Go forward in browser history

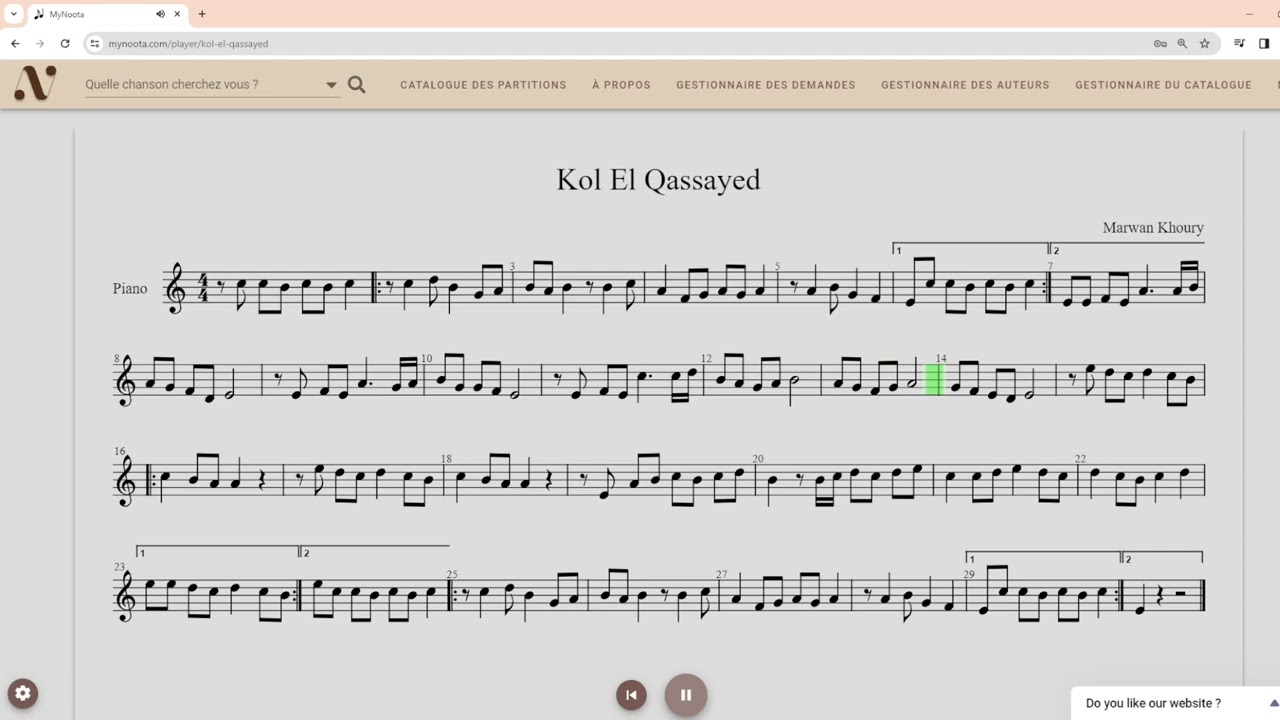pos(40,43)
